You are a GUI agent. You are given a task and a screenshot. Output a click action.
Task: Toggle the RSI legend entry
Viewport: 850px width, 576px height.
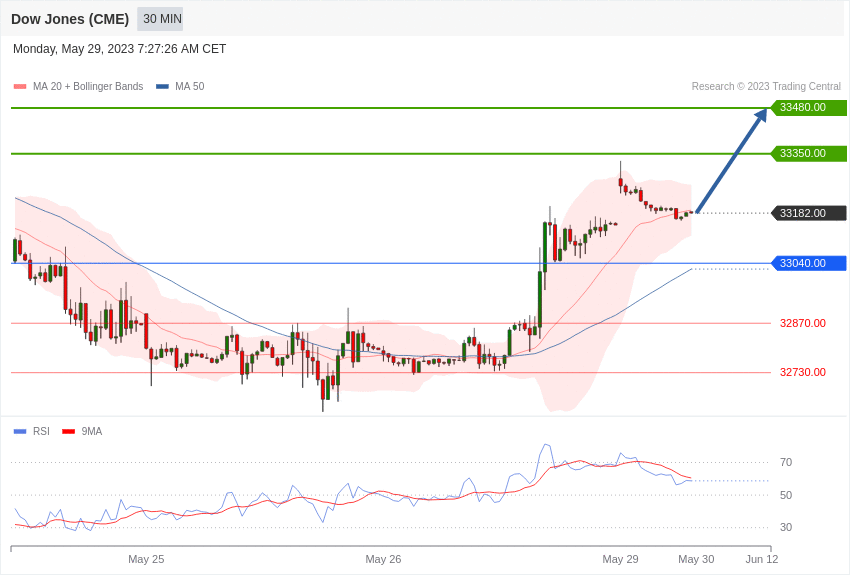coord(31,431)
